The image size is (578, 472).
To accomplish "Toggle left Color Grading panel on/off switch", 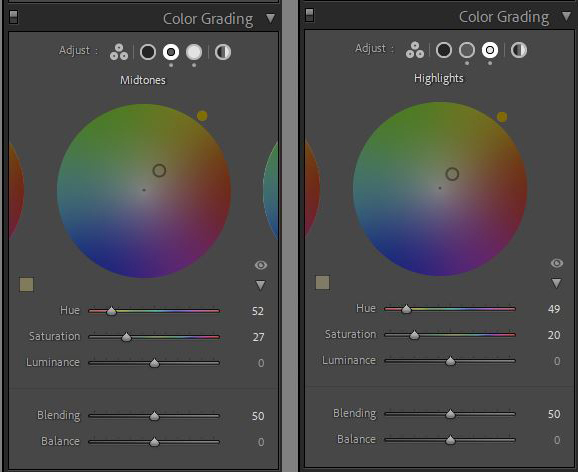I will pyautogui.click(x=14, y=17).
